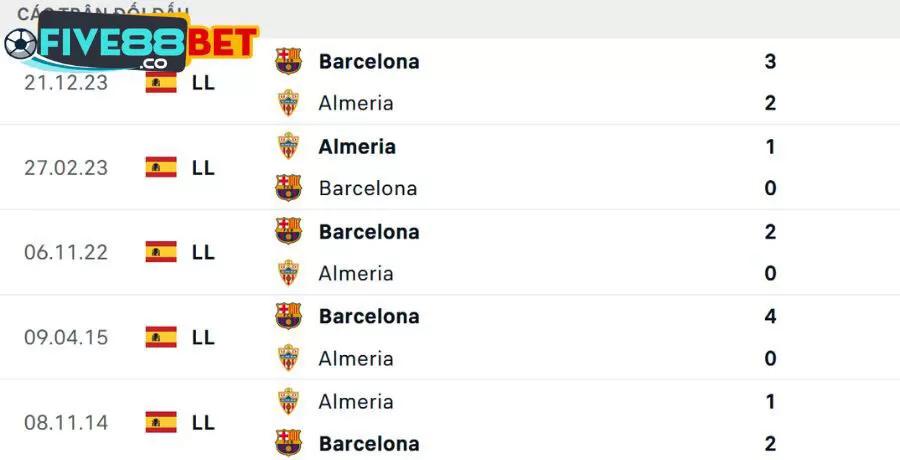Screen dimensions: 900x460
Task: Click Almeria crest in 21.12.23 match
Action: (x=288, y=103)
